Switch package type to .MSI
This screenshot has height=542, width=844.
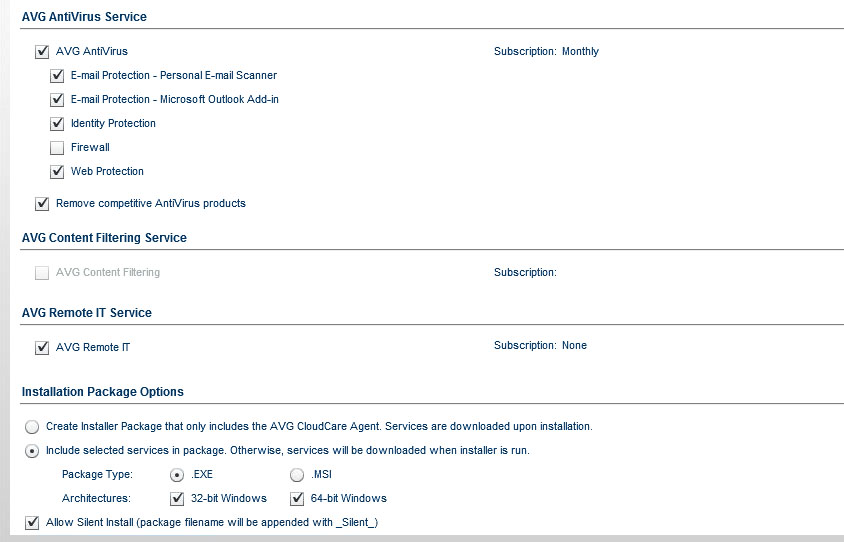[297, 474]
